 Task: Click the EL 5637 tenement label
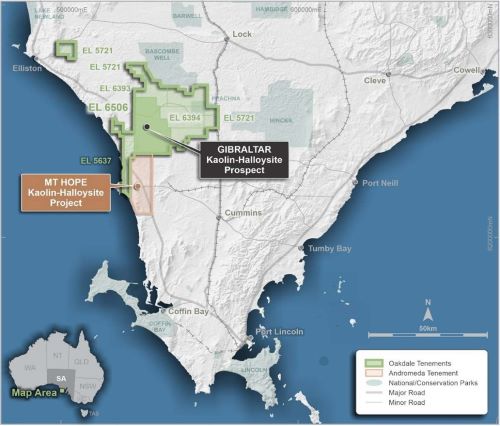[96, 161]
